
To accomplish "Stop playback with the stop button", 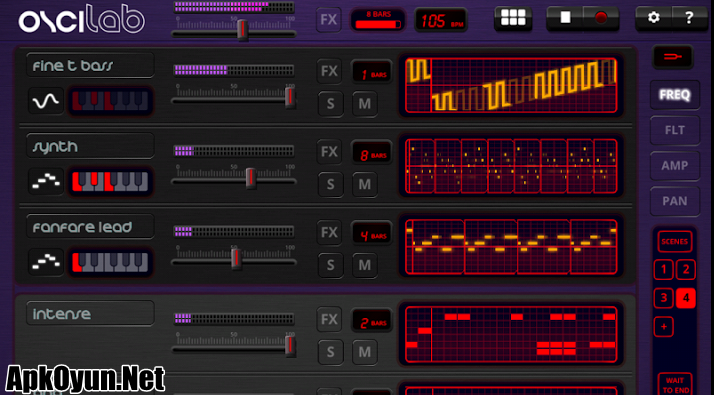I will (565, 18).
